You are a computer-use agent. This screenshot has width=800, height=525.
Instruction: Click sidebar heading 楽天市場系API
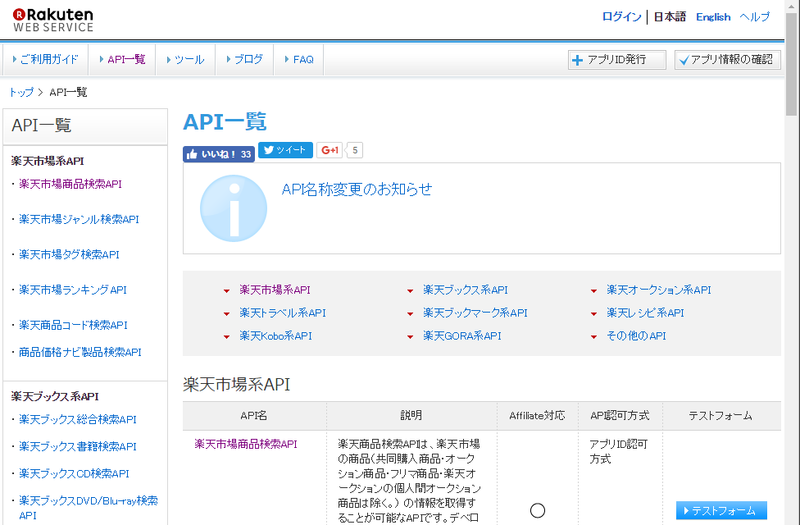coord(47,161)
